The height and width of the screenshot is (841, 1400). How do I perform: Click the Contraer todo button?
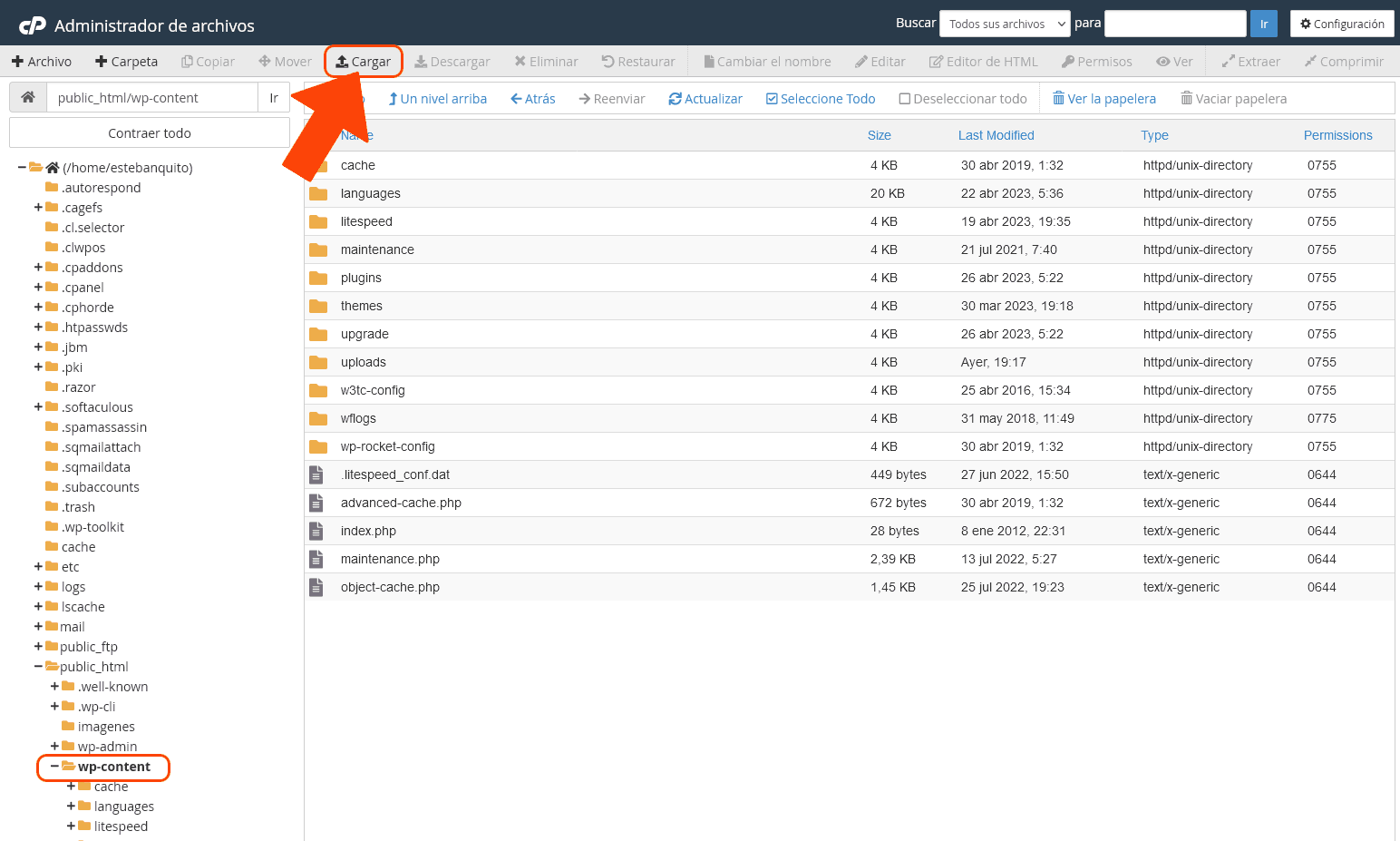point(150,133)
